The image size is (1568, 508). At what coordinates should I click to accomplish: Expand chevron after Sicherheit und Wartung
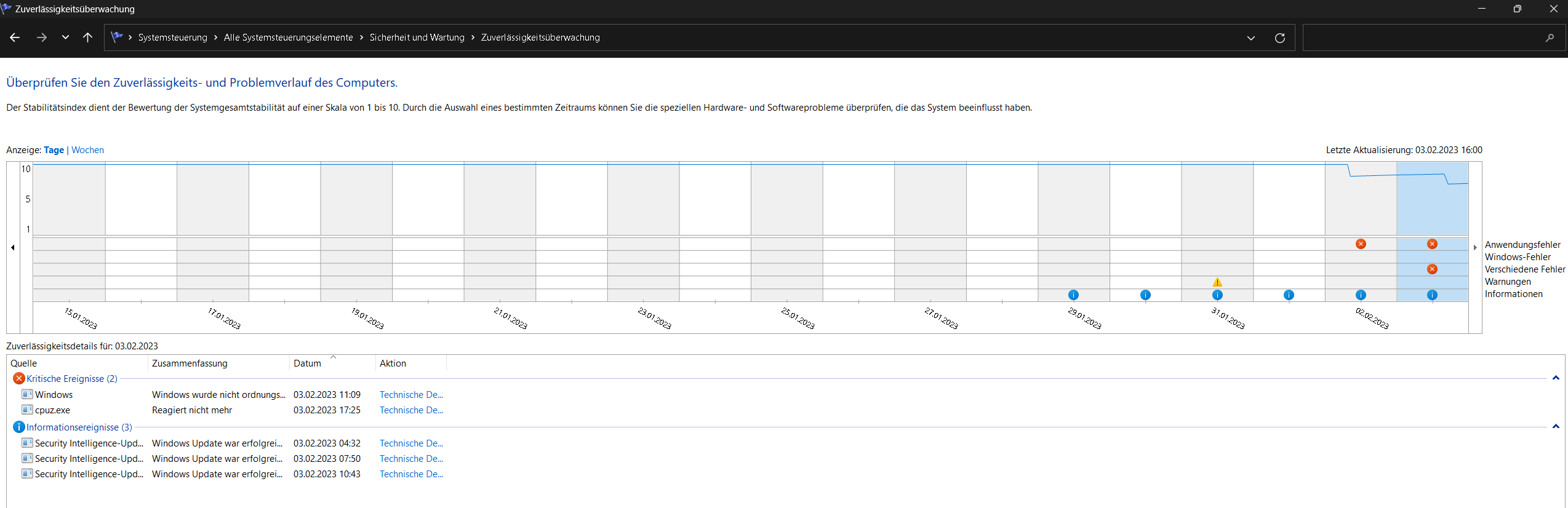473,38
